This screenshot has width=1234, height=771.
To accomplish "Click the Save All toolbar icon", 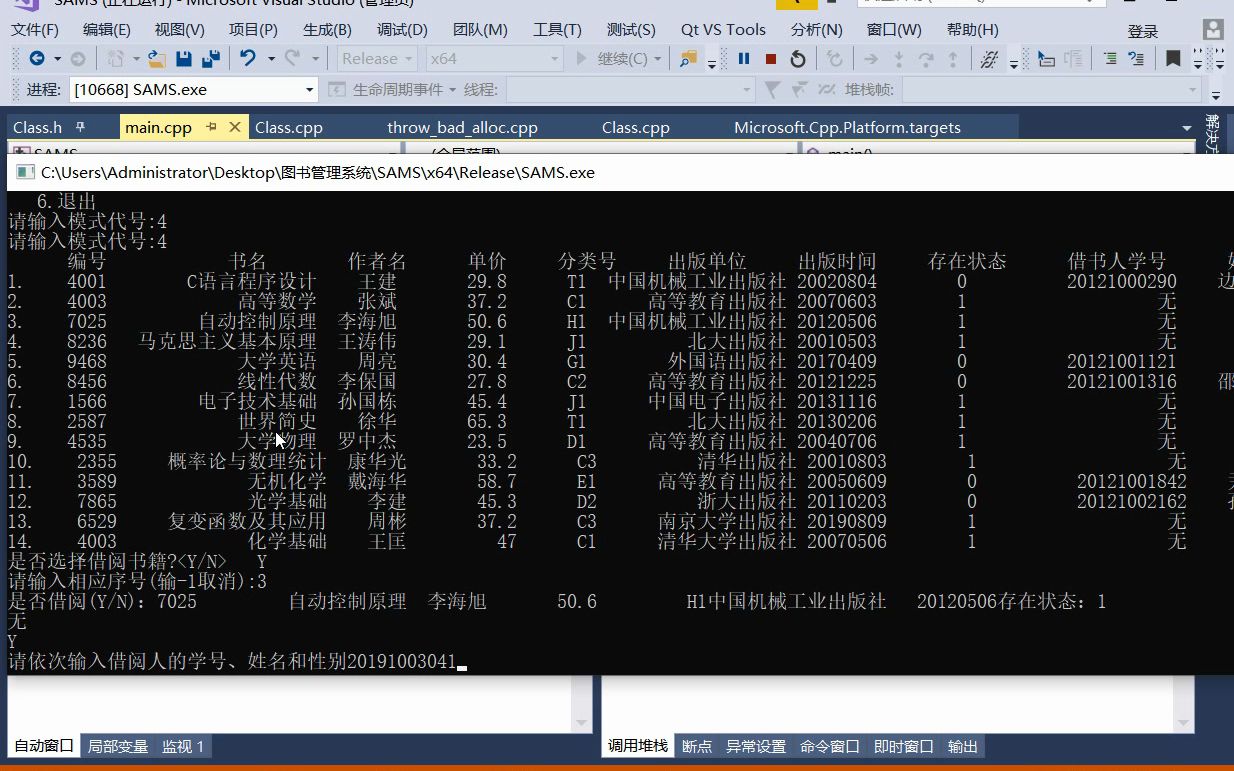I will click(211, 59).
